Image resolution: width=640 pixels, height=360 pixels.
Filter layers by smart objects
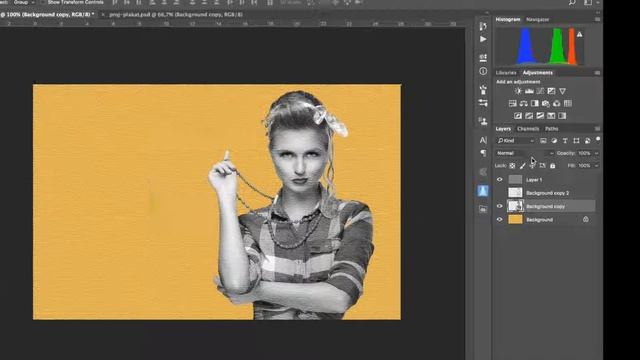(x=587, y=141)
